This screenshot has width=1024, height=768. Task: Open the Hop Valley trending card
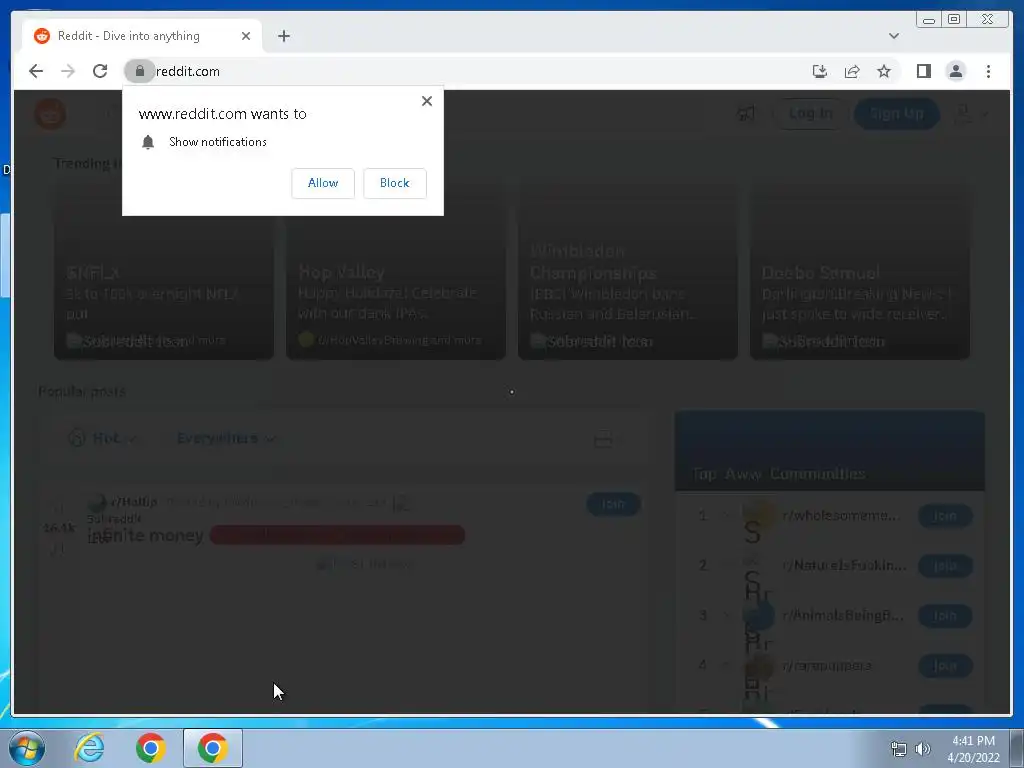(396, 270)
